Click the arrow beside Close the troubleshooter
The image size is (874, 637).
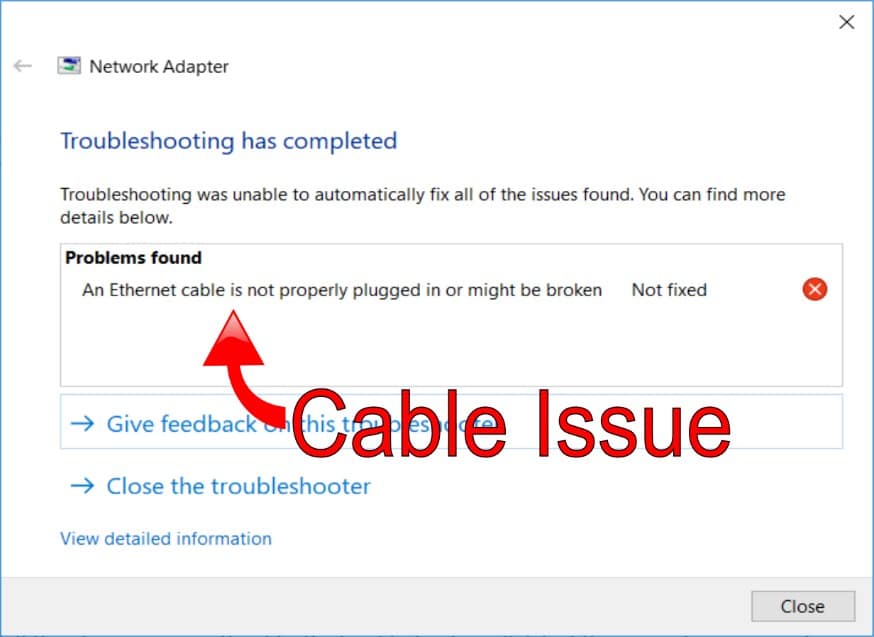(82, 486)
